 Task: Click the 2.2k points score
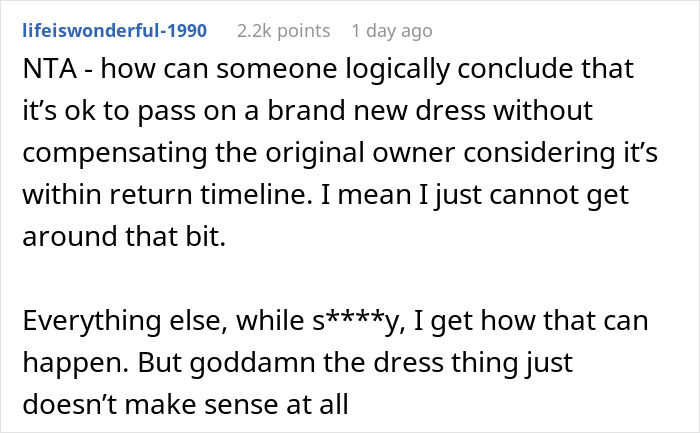[283, 31]
